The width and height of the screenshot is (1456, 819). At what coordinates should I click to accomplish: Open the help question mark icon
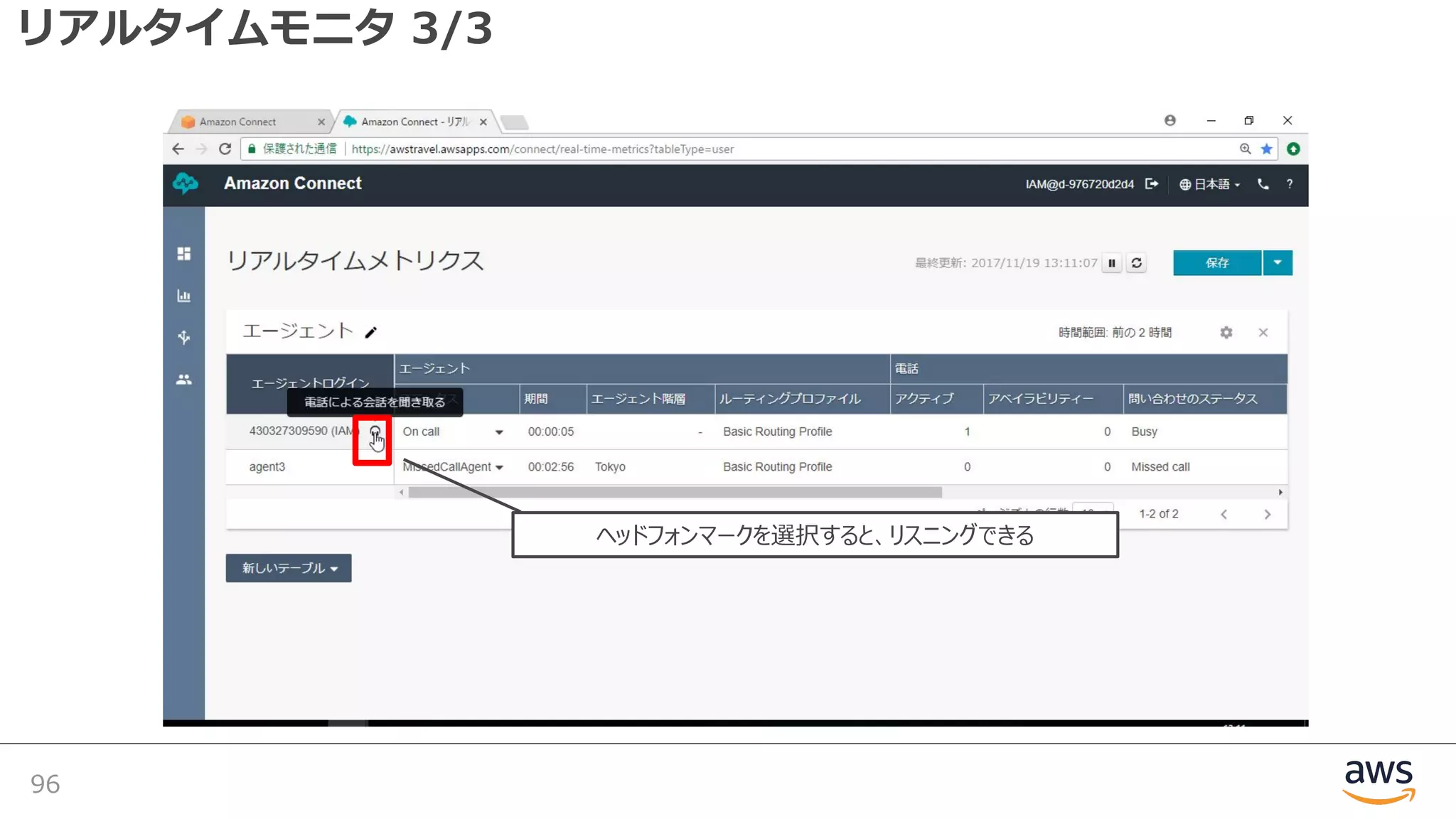click(x=1289, y=184)
